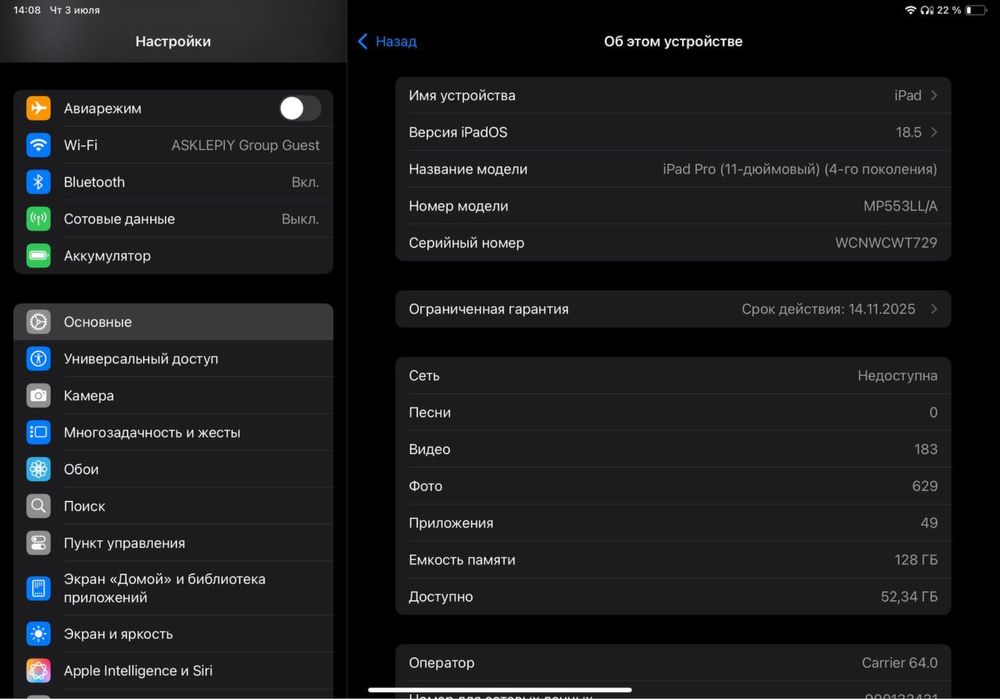Tap the Пункт управления icon
This screenshot has height=699, width=1000.
click(38, 543)
